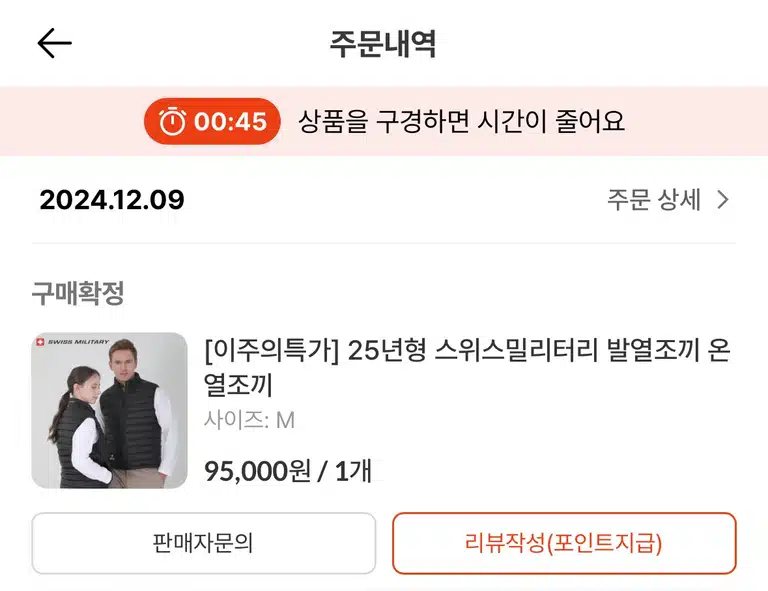This screenshot has height=591, width=768.
Task: Click the Swiss Military logo on thumbnail
Action: pos(72,342)
